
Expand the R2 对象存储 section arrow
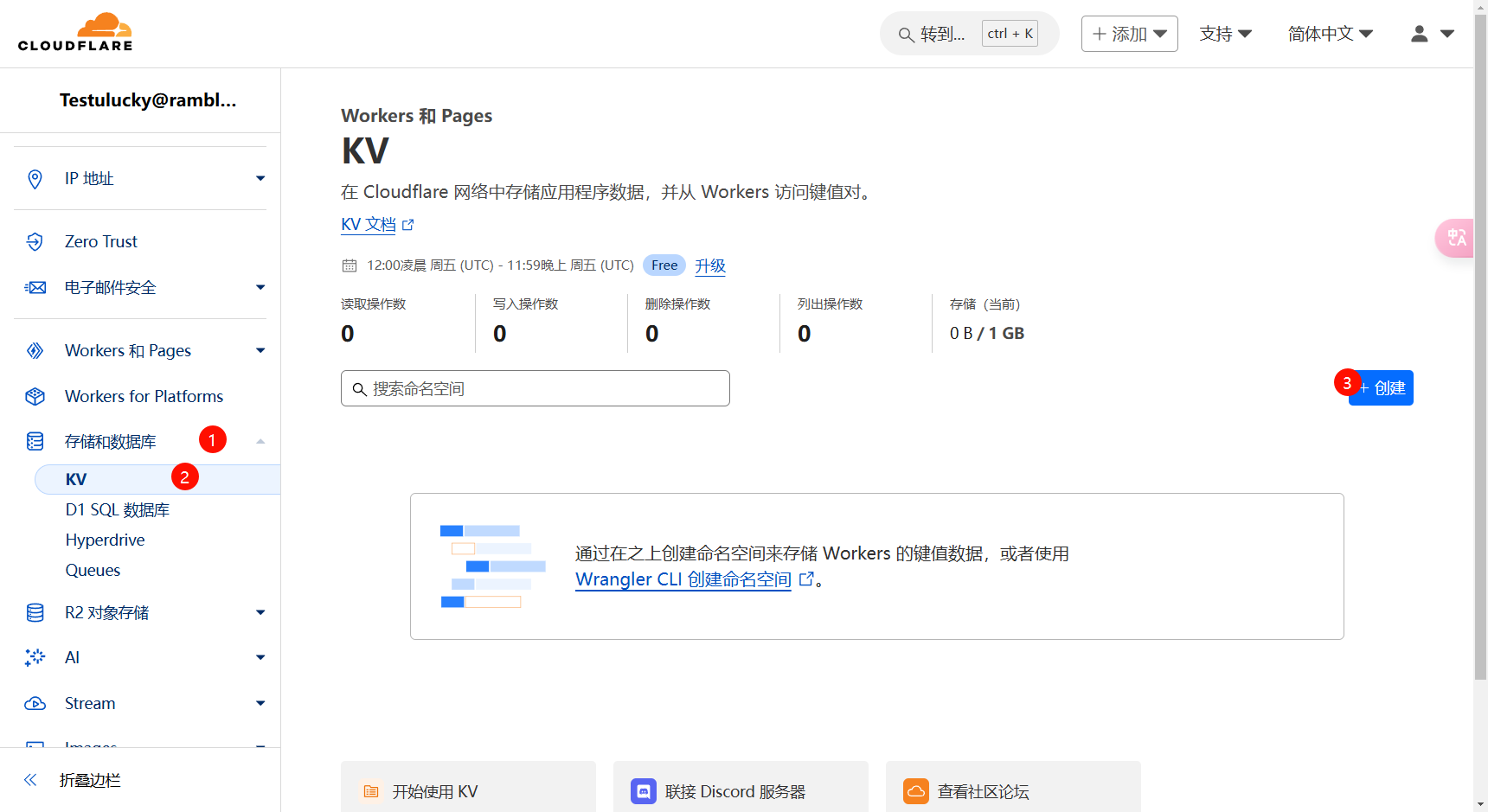click(x=260, y=612)
